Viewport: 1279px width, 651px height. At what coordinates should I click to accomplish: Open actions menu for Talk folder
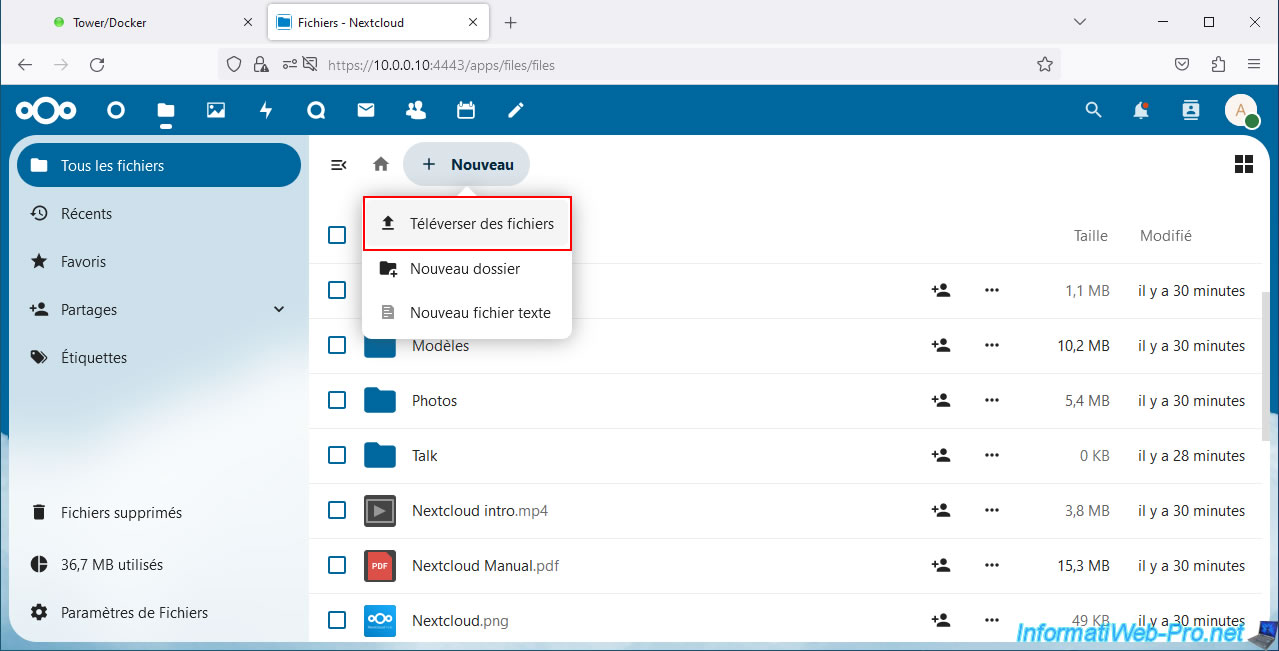991,455
